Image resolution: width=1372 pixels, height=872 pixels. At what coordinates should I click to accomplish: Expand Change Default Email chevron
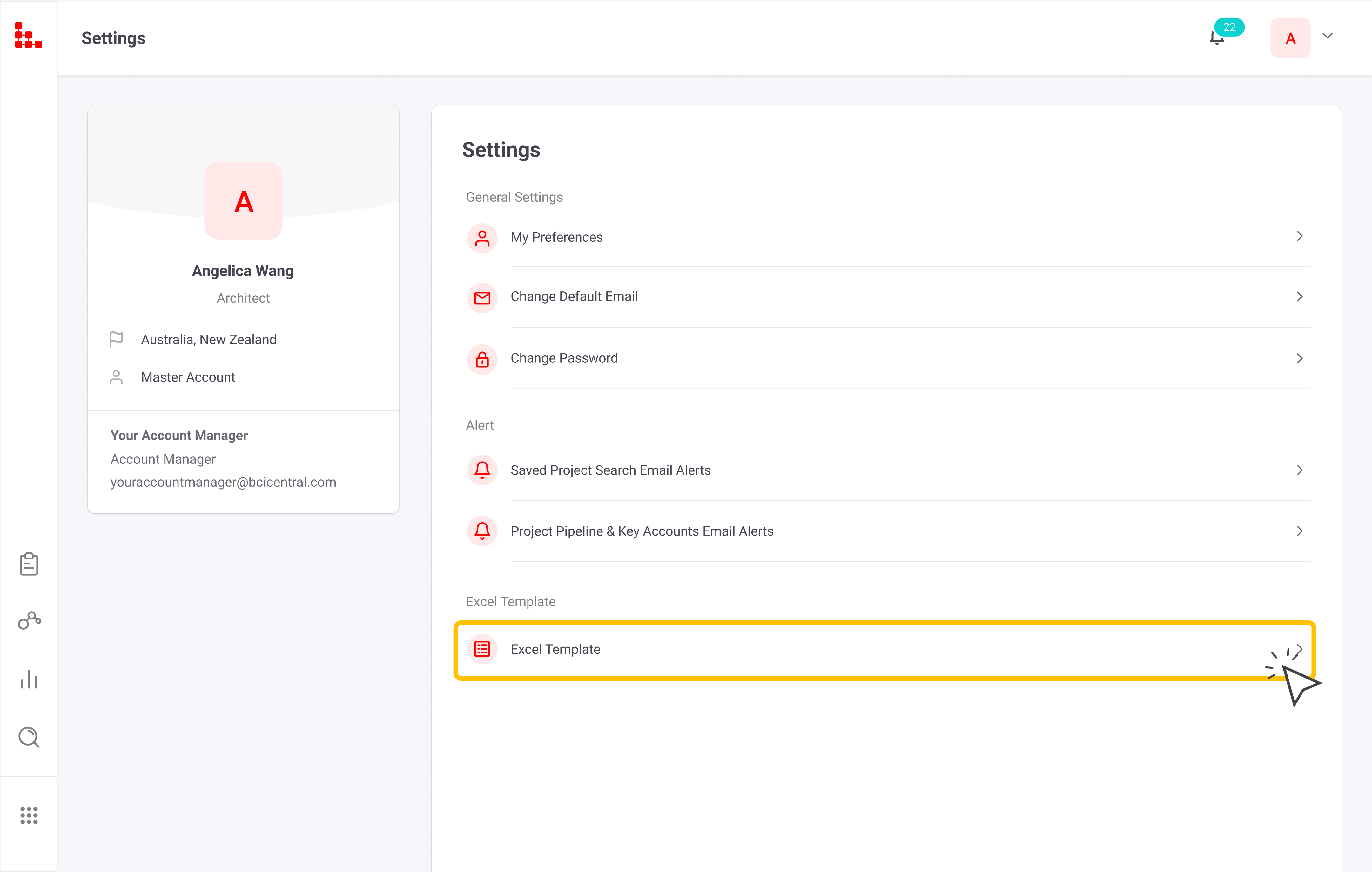pyautogui.click(x=1300, y=296)
